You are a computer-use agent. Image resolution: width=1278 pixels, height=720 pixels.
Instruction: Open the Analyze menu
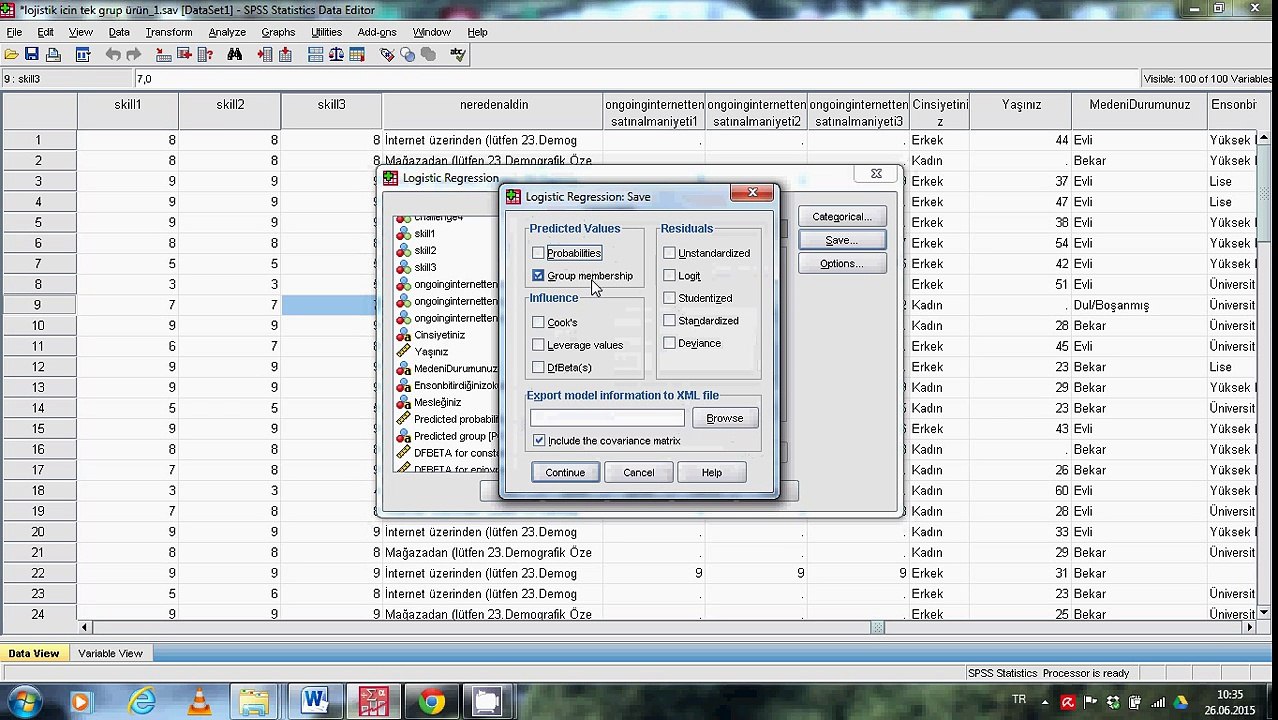click(227, 32)
